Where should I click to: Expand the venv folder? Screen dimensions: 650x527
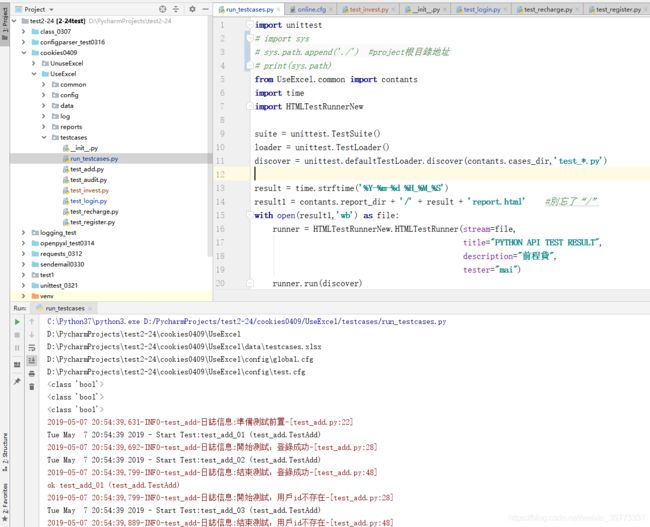click(24, 296)
